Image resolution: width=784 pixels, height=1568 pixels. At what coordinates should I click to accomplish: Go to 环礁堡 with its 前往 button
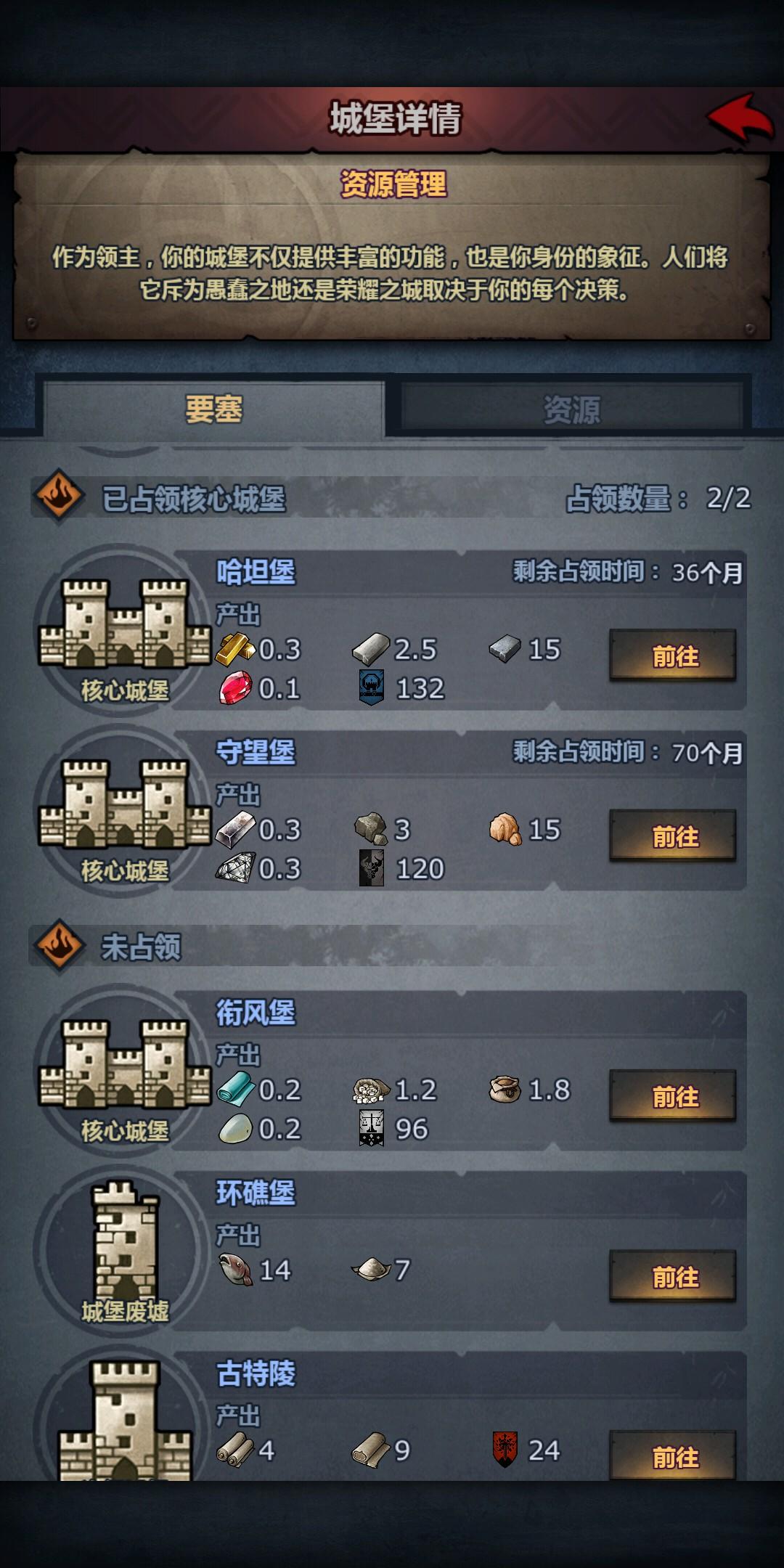(673, 1275)
